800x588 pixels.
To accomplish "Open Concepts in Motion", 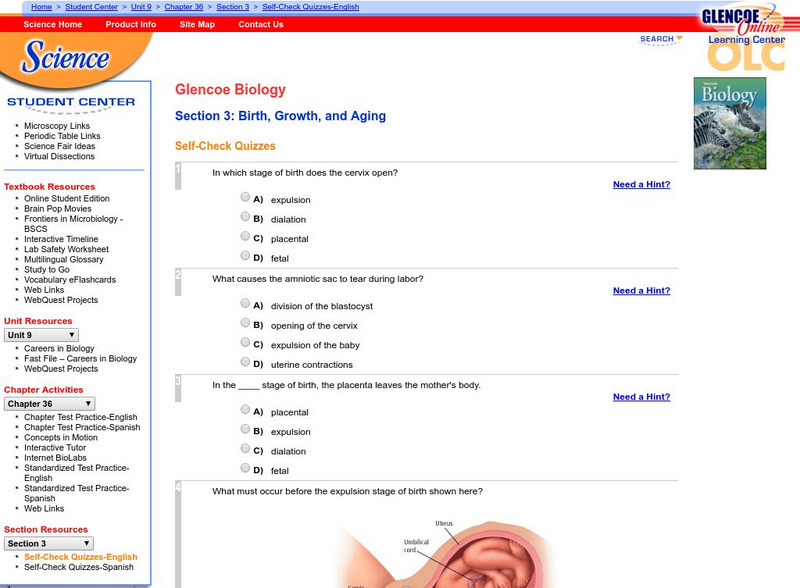I will tap(61, 437).
